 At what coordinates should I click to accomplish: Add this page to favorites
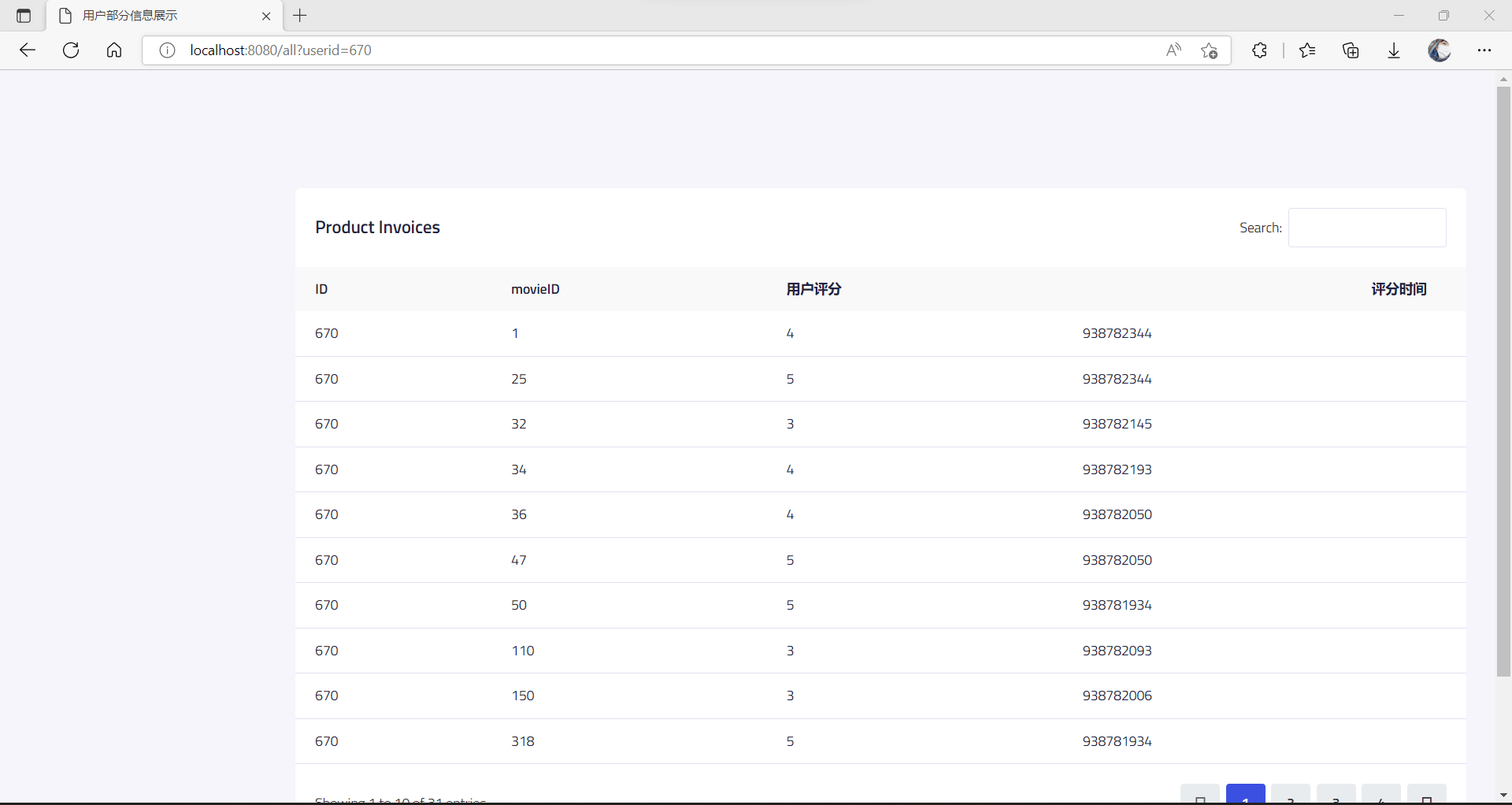(1210, 50)
